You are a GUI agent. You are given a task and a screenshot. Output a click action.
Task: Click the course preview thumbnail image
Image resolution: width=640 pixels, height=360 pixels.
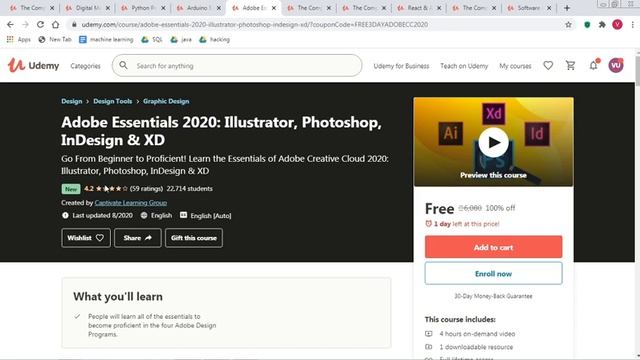pyautogui.click(x=493, y=142)
